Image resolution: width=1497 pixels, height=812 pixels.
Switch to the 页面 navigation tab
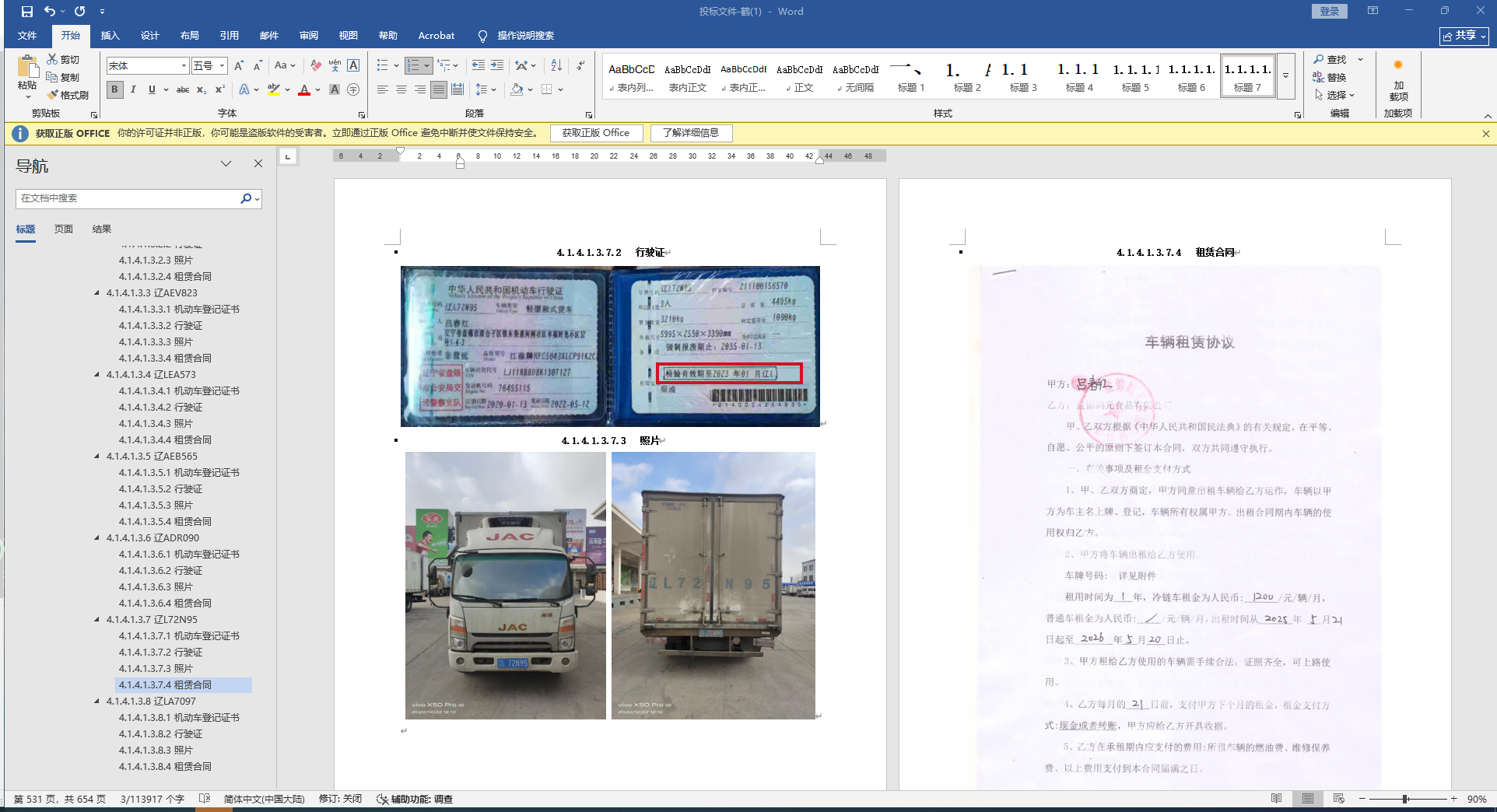pos(64,229)
